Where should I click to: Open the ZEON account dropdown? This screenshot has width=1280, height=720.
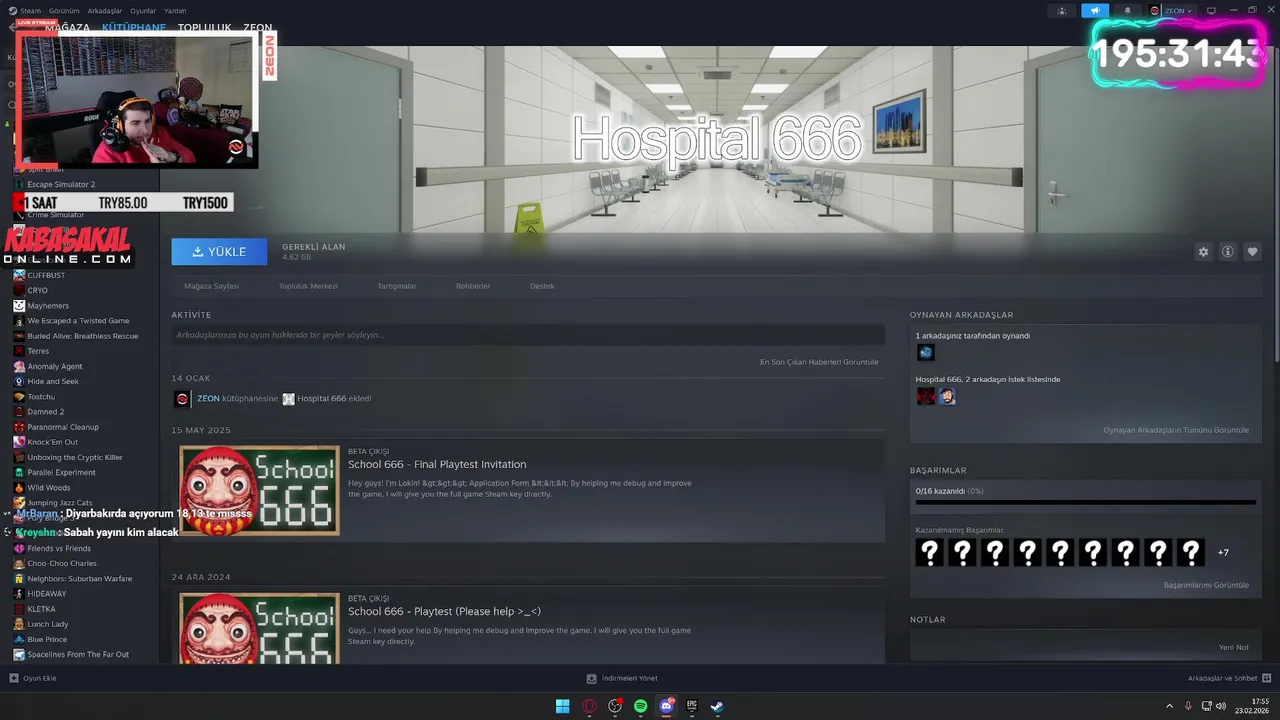pos(1171,10)
